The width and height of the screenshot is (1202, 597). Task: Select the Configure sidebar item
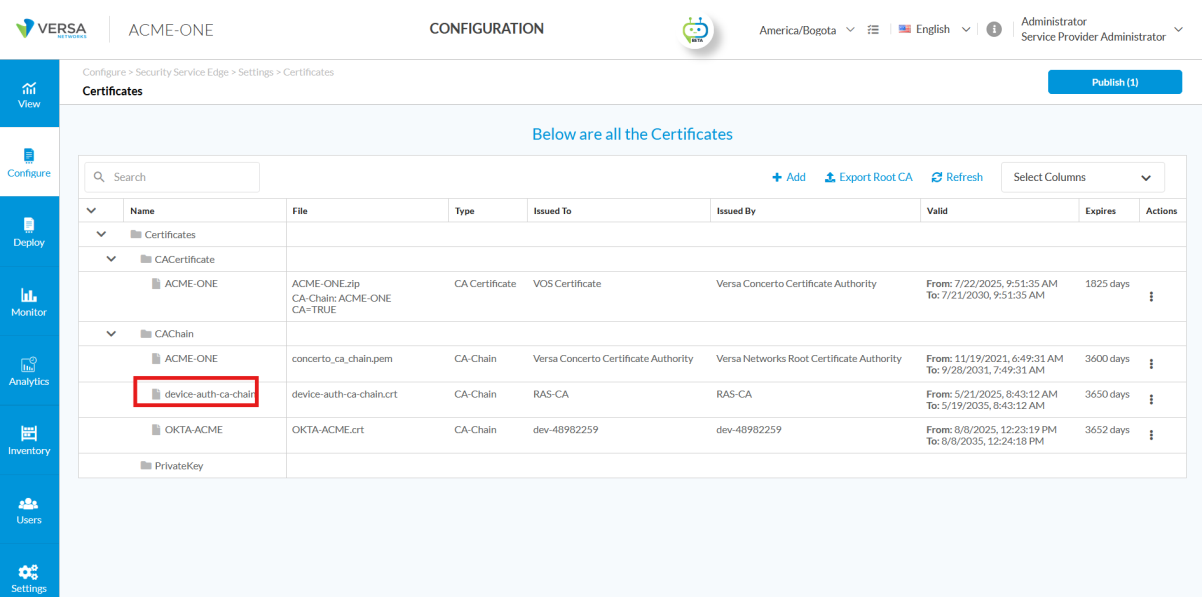click(29, 163)
